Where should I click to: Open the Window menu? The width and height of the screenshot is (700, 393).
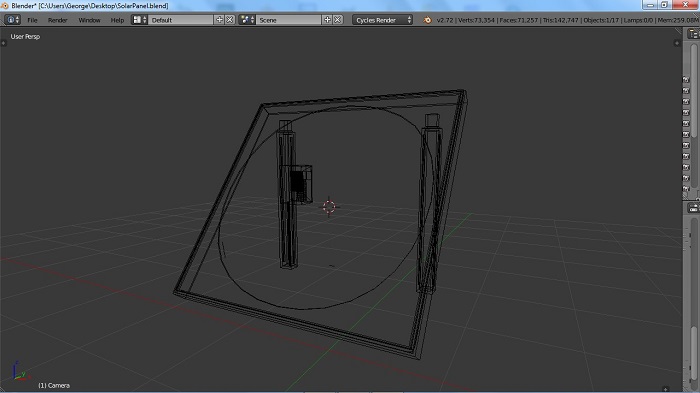click(x=89, y=20)
